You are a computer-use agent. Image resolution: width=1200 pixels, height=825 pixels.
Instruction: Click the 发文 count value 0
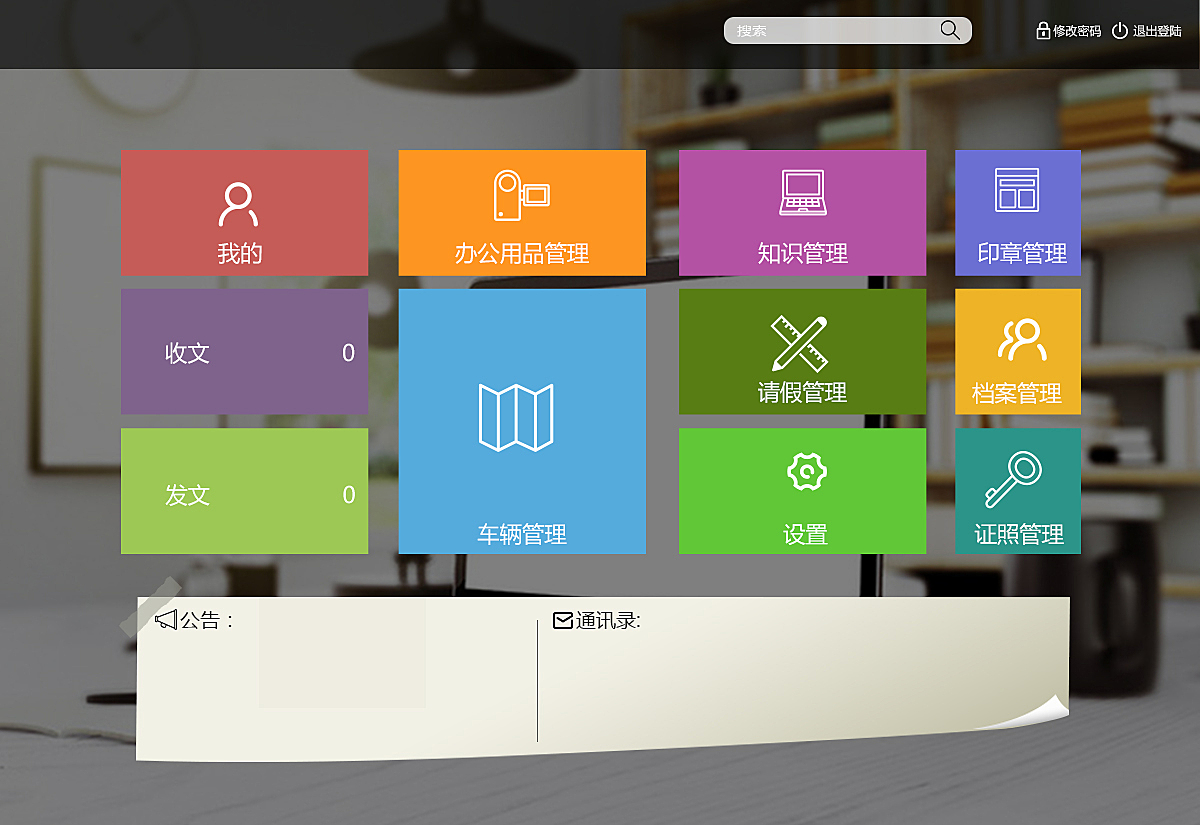pyautogui.click(x=348, y=495)
